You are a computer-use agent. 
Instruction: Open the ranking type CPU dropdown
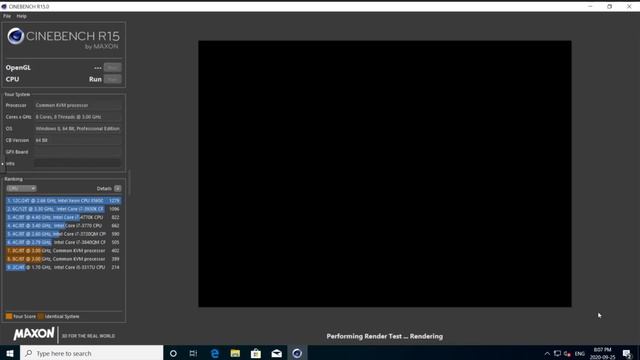tap(21, 189)
